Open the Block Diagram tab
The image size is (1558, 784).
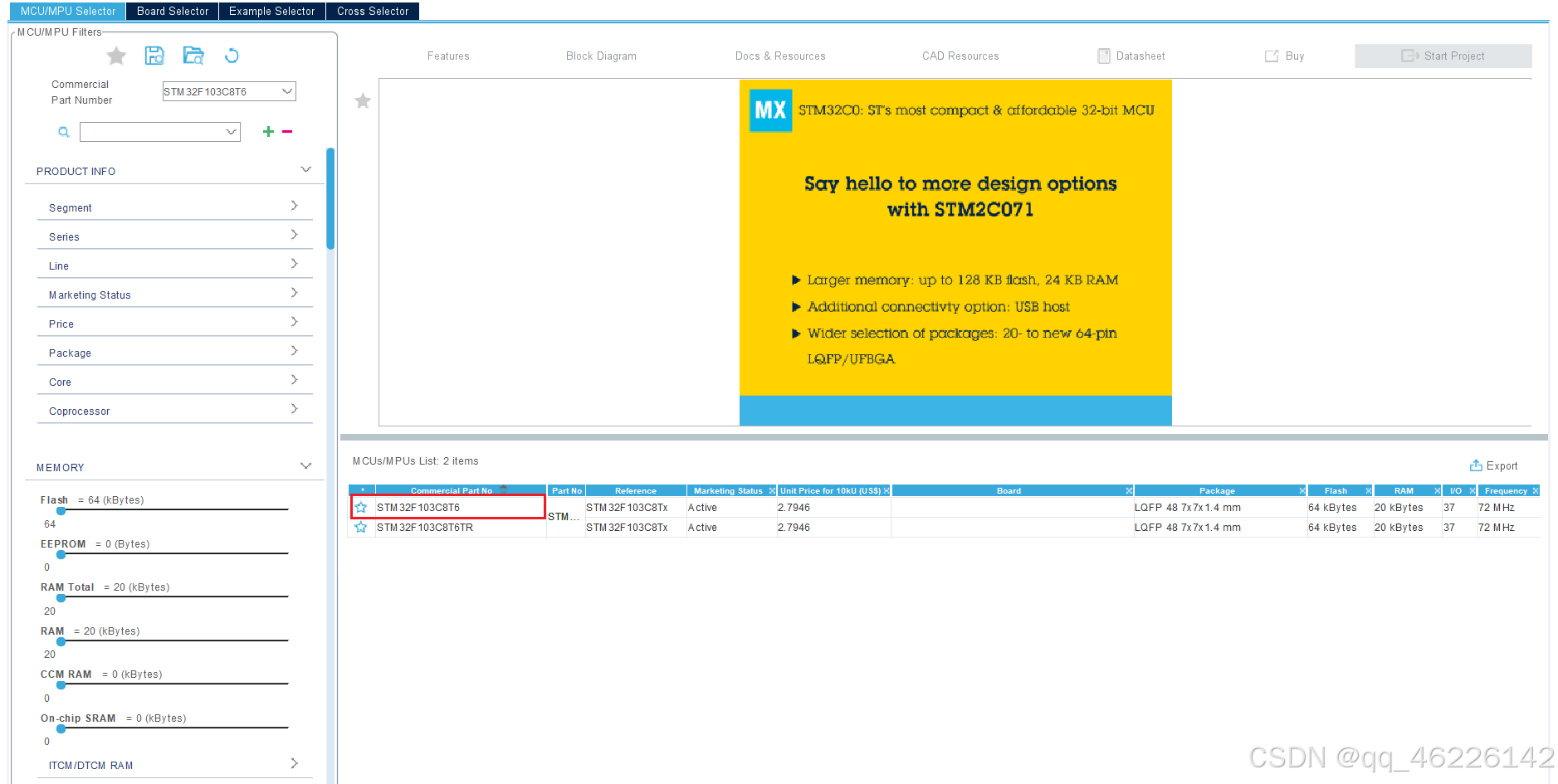coord(601,56)
